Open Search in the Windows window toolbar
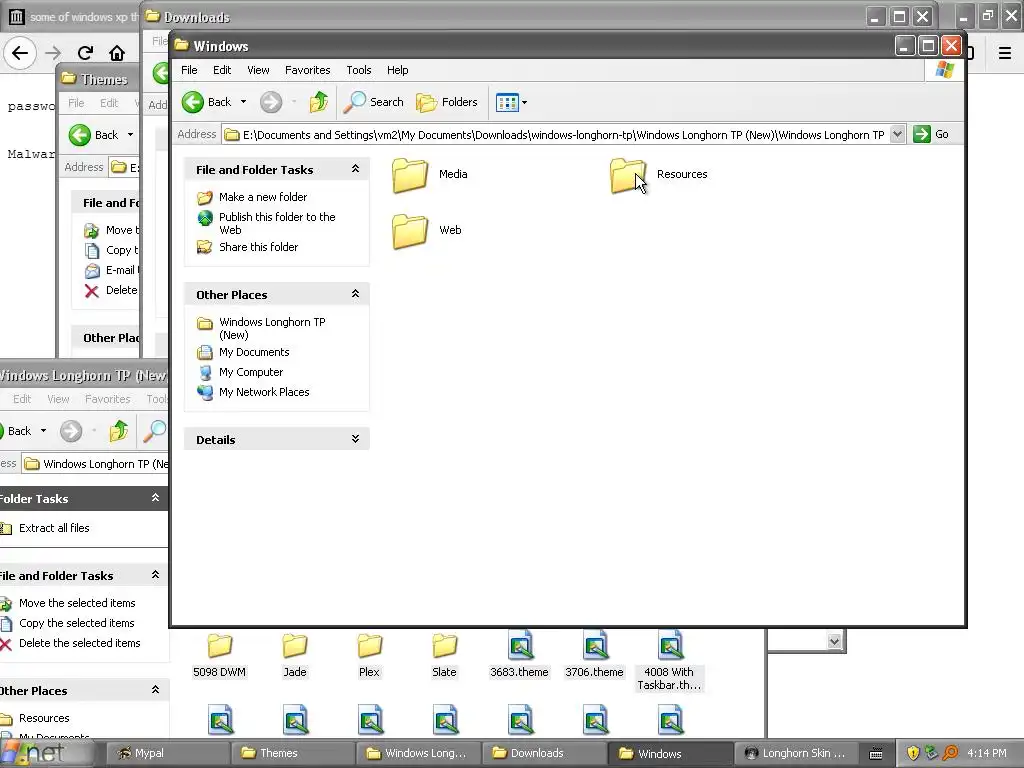This screenshot has height=768, width=1024. [374, 102]
